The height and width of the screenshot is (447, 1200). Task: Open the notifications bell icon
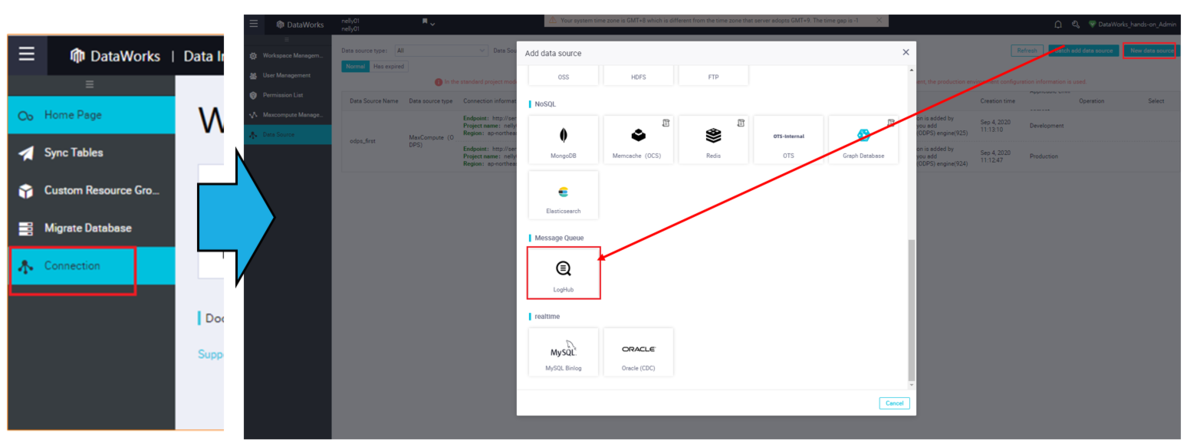(1059, 24)
